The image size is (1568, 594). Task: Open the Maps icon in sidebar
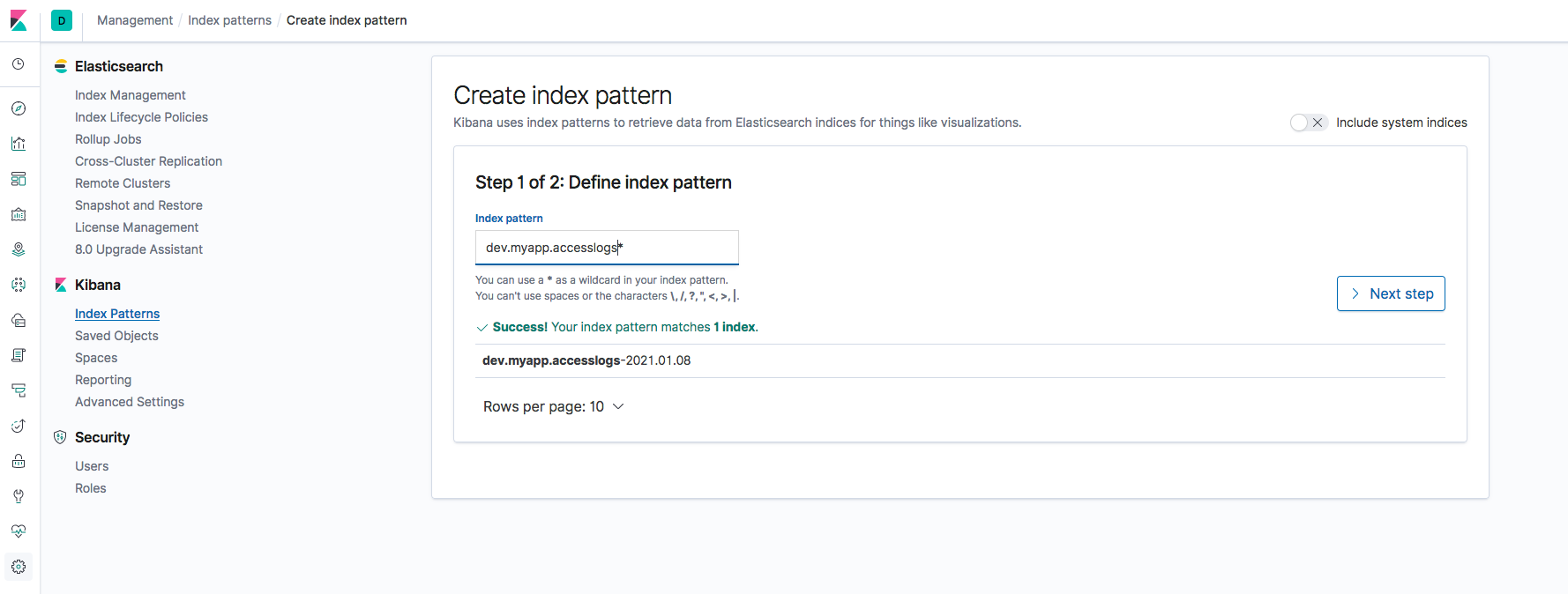point(19,249)
